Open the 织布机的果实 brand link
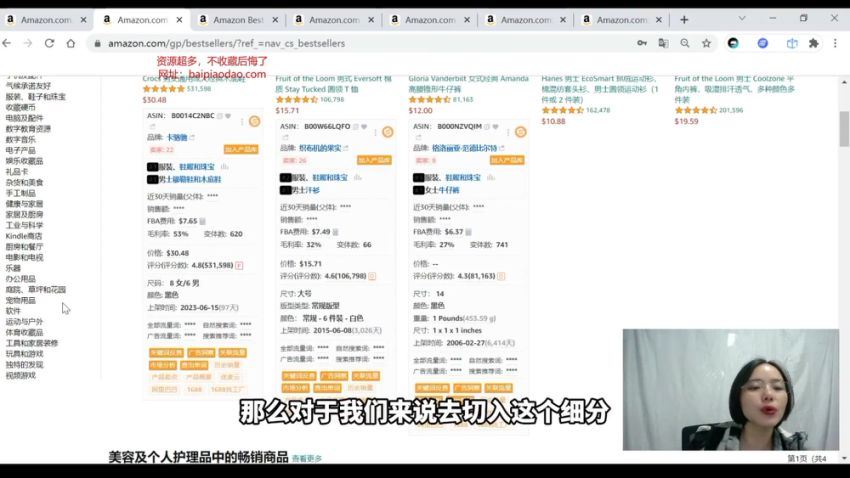The height and width of the screenshot is (478, 850). tap(320, 148)
